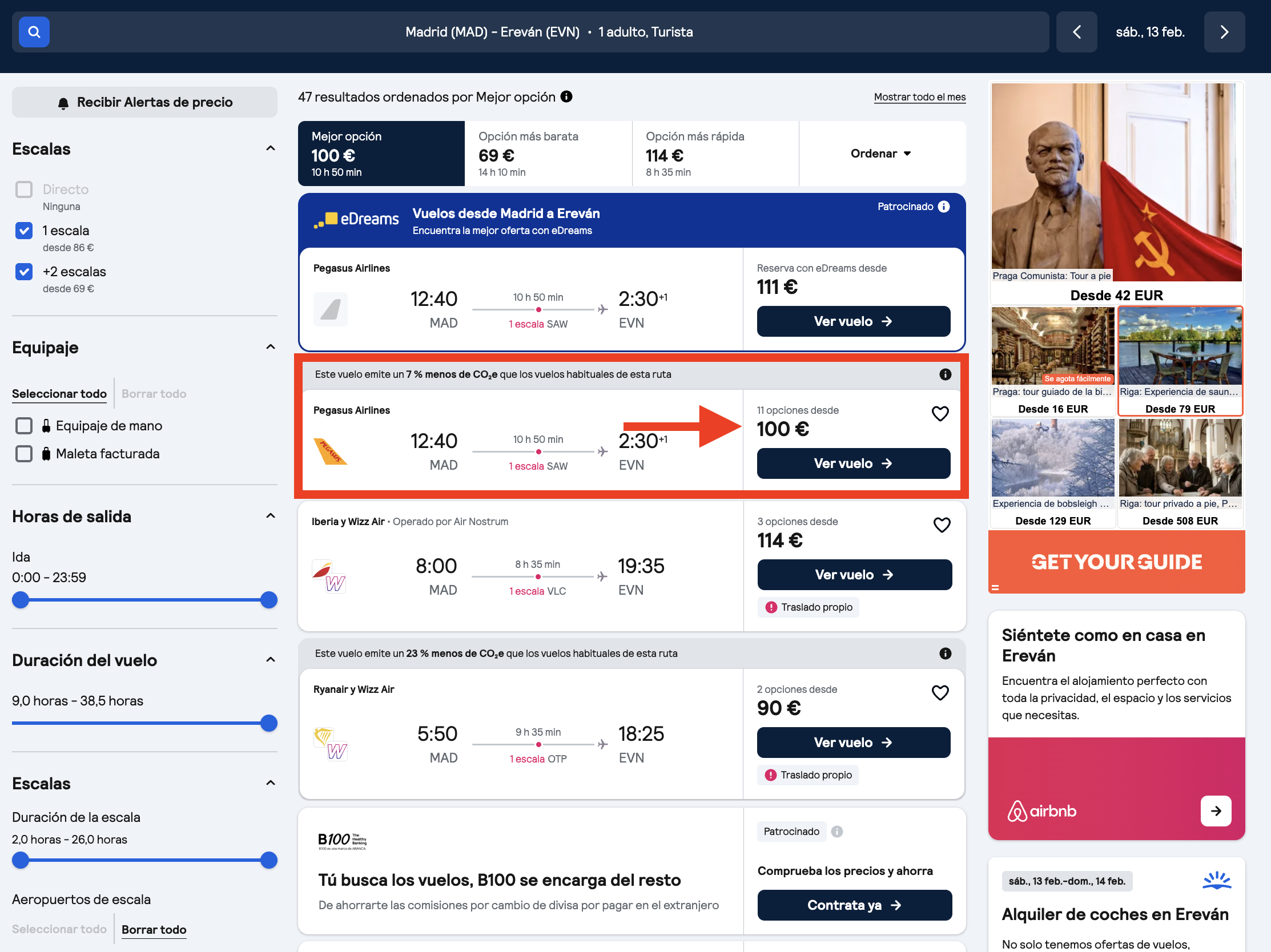This screenshot has height=952, width=1271.
Task: Collapse the Horas de salida section
Action: click(271, 516)
